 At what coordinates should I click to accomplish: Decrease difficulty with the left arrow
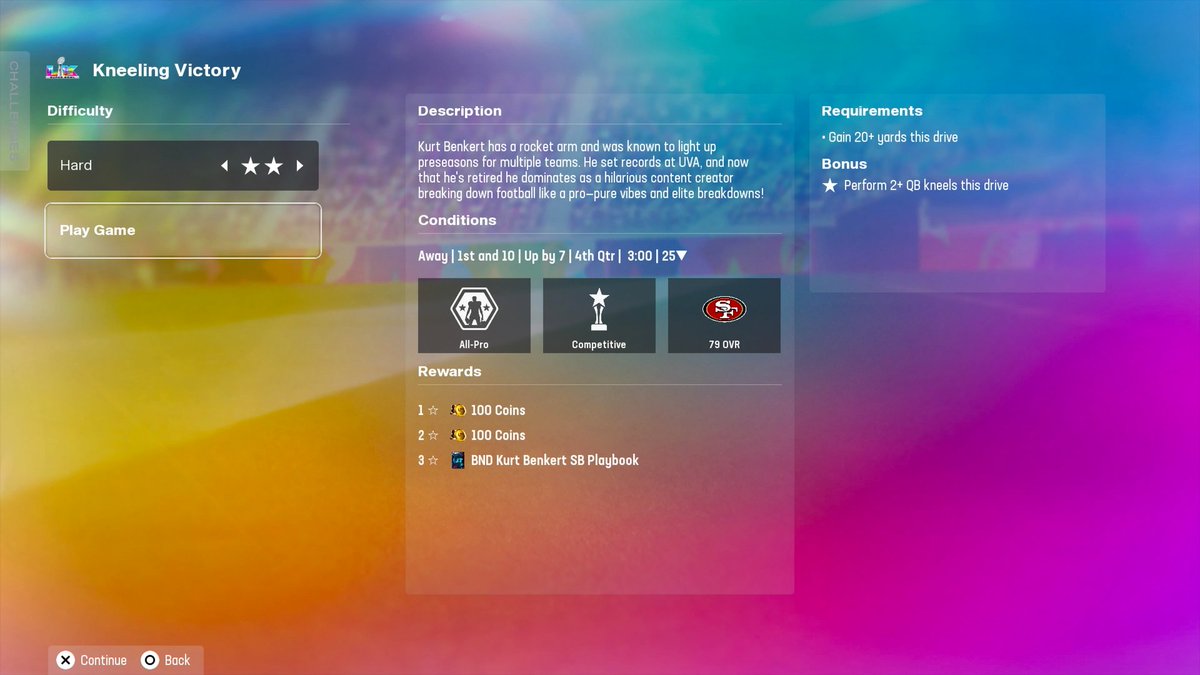point(224,166)
